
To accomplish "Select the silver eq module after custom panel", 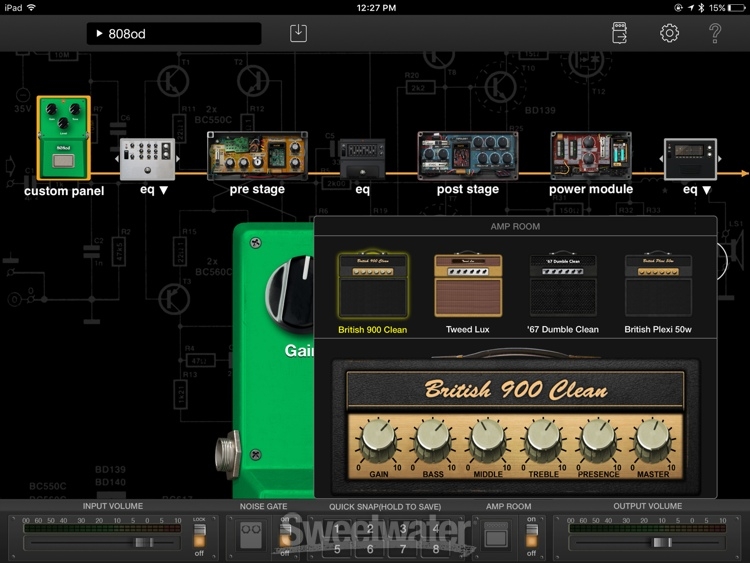I will pos(147,159).
